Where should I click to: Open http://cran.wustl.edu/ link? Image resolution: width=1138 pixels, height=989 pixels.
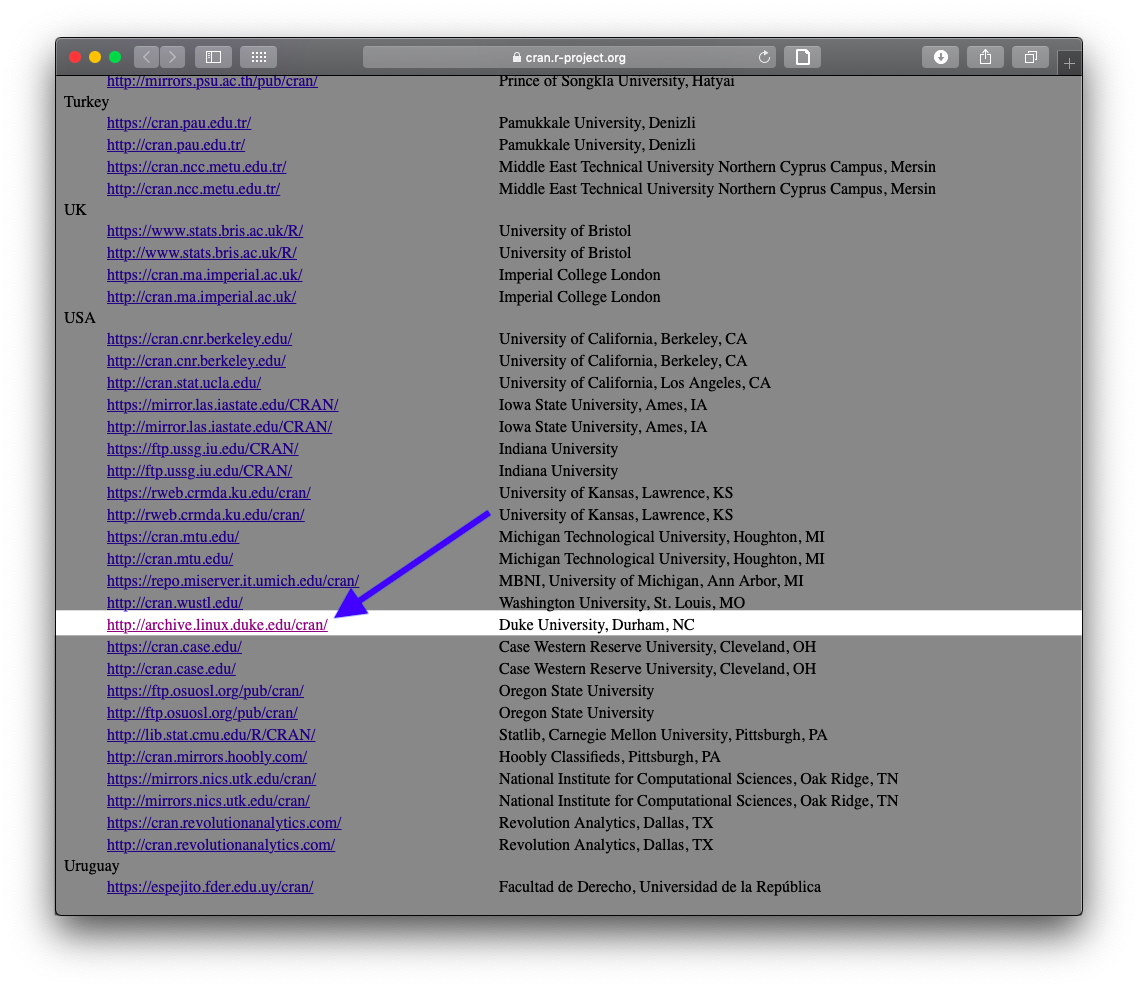(175, 603)
